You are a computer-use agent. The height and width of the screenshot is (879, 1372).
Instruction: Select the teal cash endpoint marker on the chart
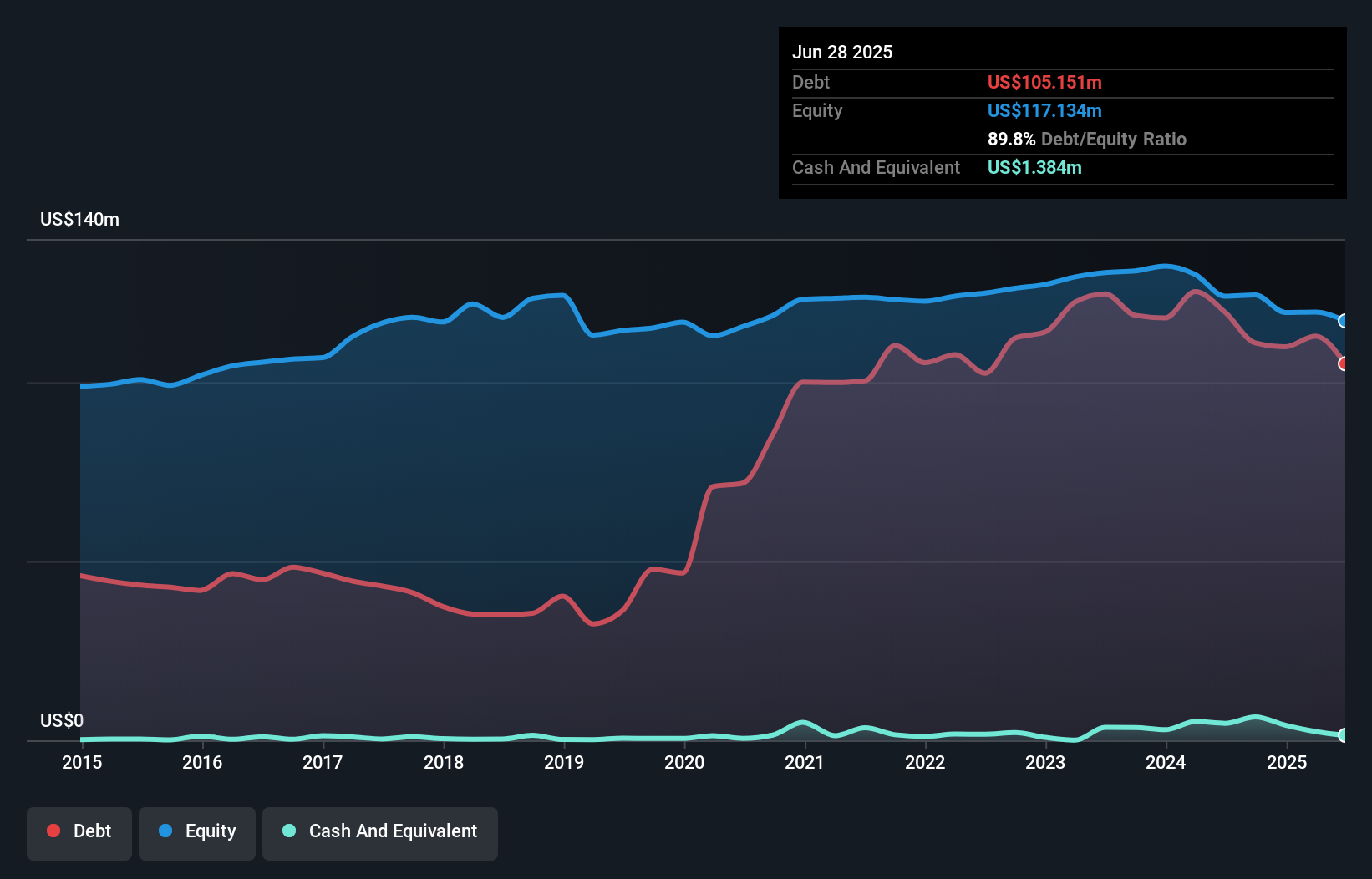point(1344,737)
